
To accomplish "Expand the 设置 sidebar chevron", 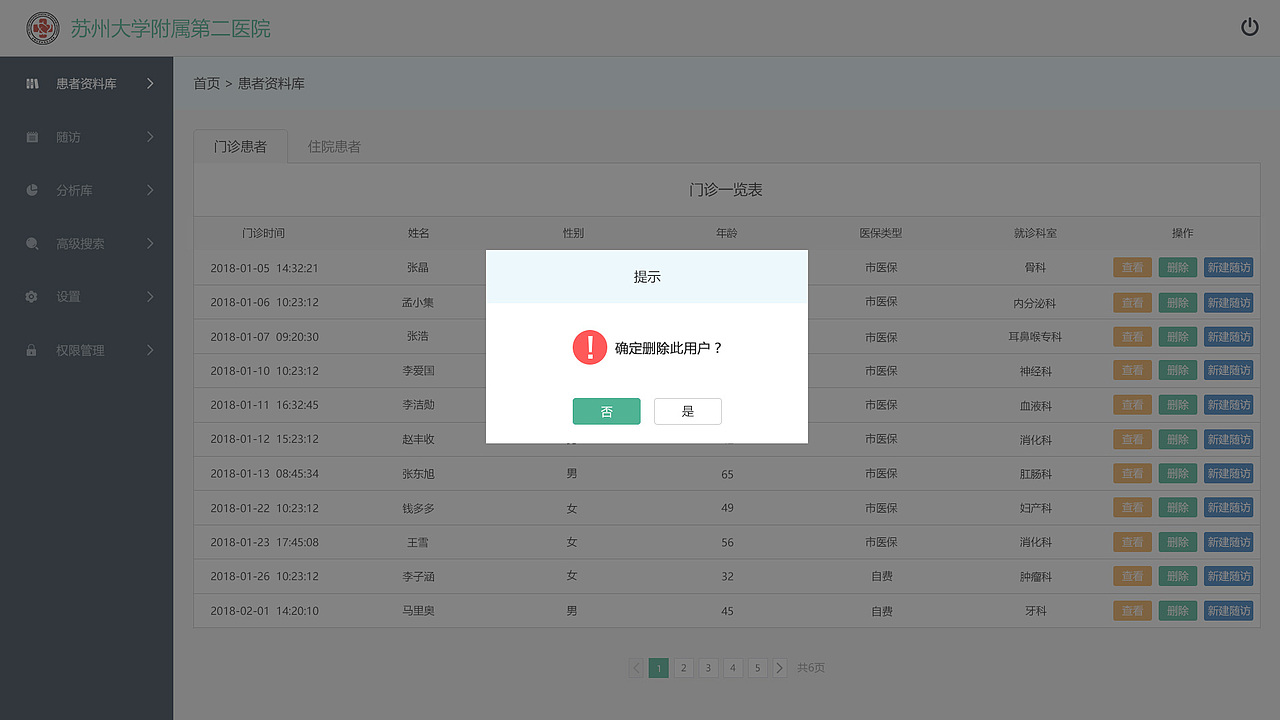I will (x=152, y=296).
